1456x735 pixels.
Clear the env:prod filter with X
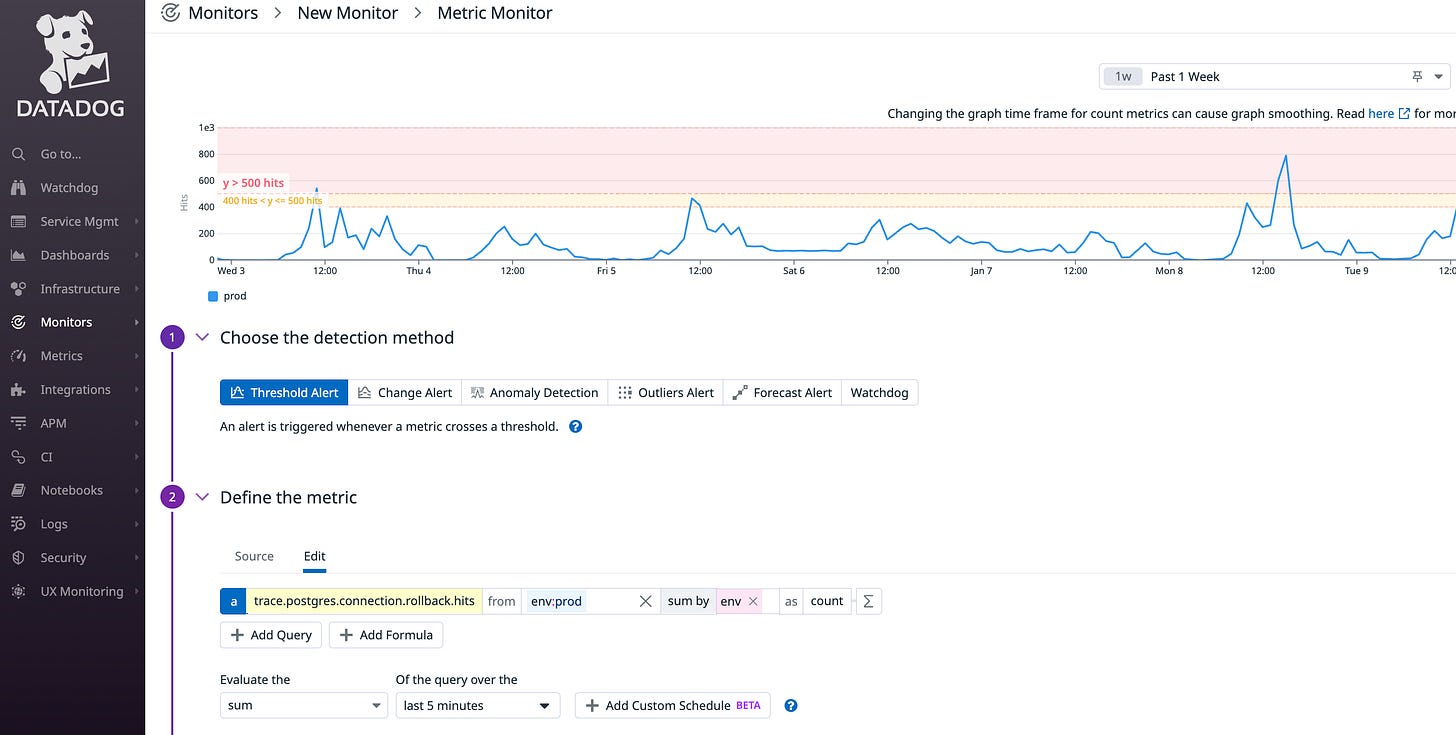pos(645,601)
